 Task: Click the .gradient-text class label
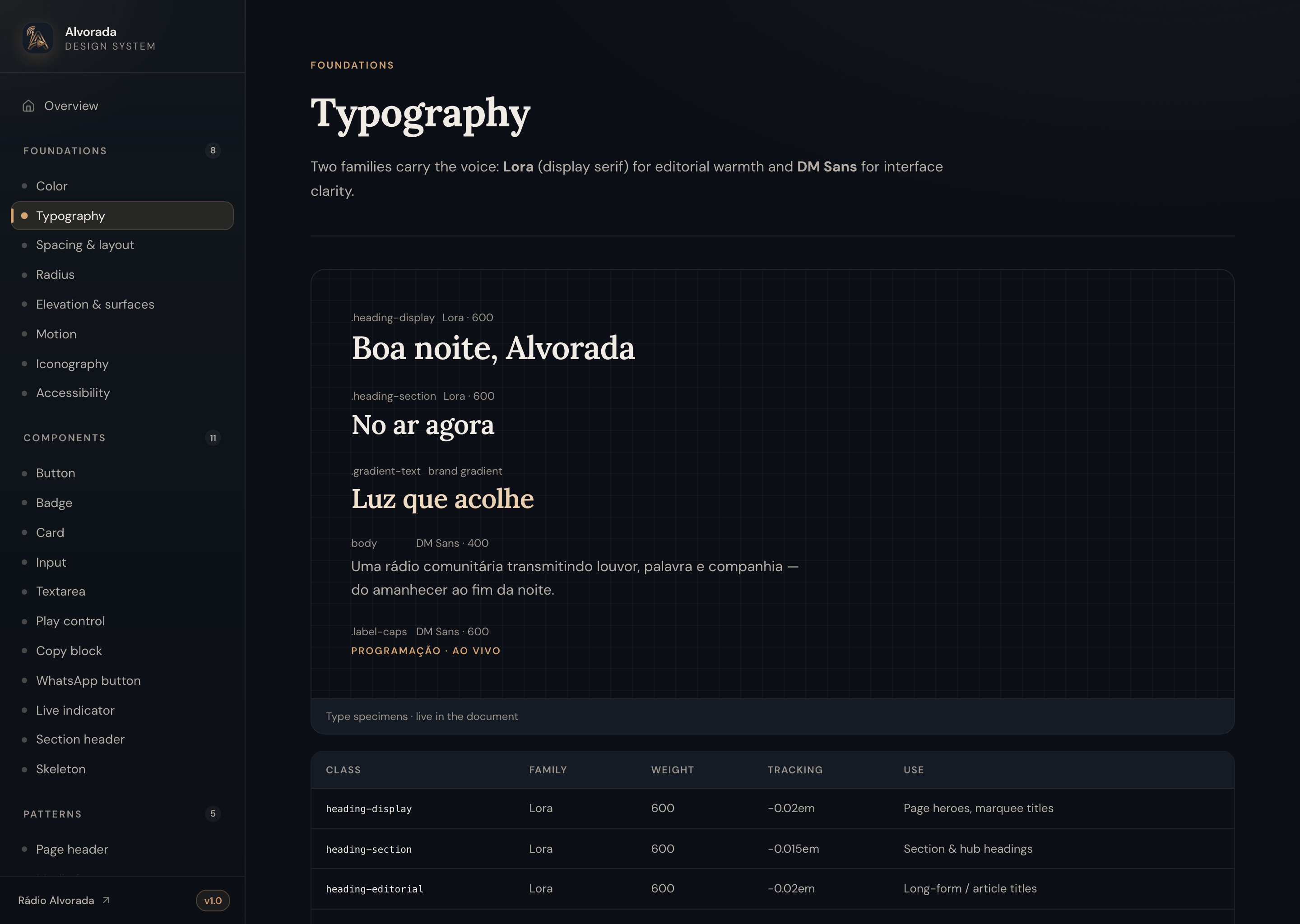386,471
